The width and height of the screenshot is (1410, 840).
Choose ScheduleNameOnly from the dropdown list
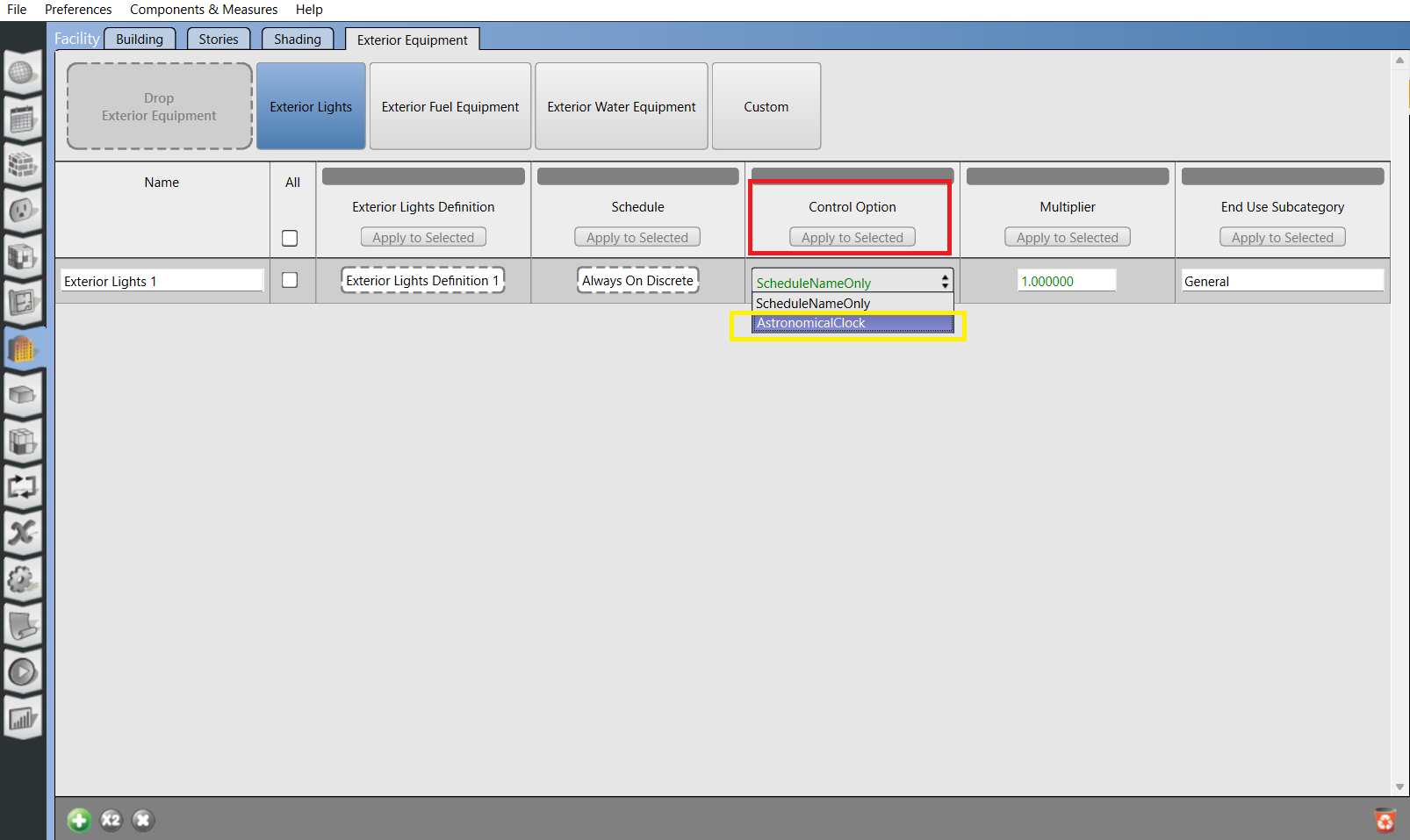[x=852, y=304]
